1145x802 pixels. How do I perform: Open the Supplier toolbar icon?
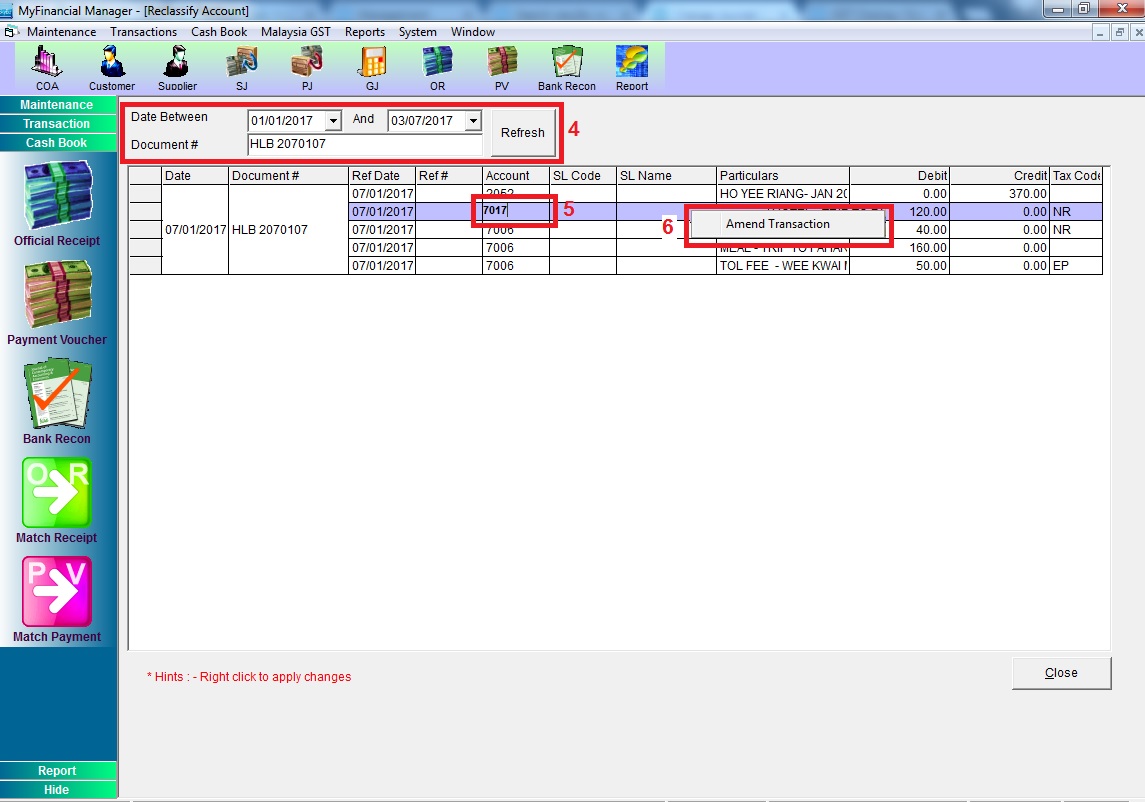click(x=177, y=66)
